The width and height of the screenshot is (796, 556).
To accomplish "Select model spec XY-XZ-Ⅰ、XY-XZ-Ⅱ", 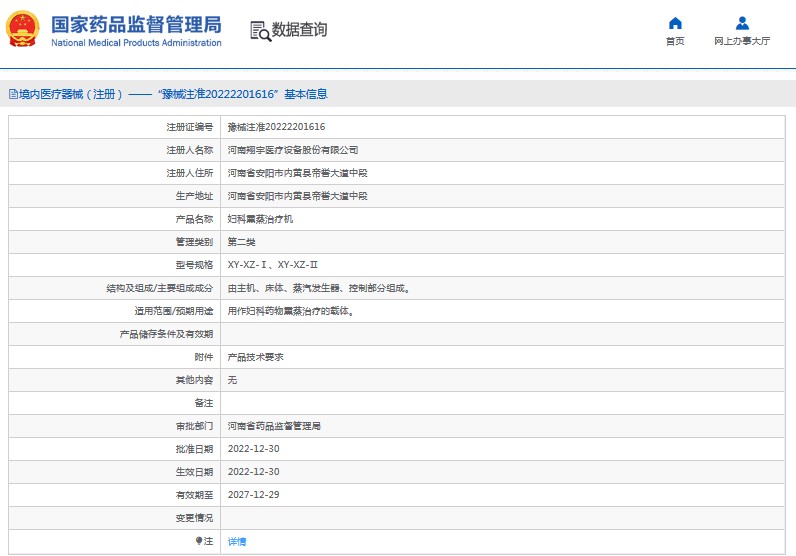I will tap(273, 265).
